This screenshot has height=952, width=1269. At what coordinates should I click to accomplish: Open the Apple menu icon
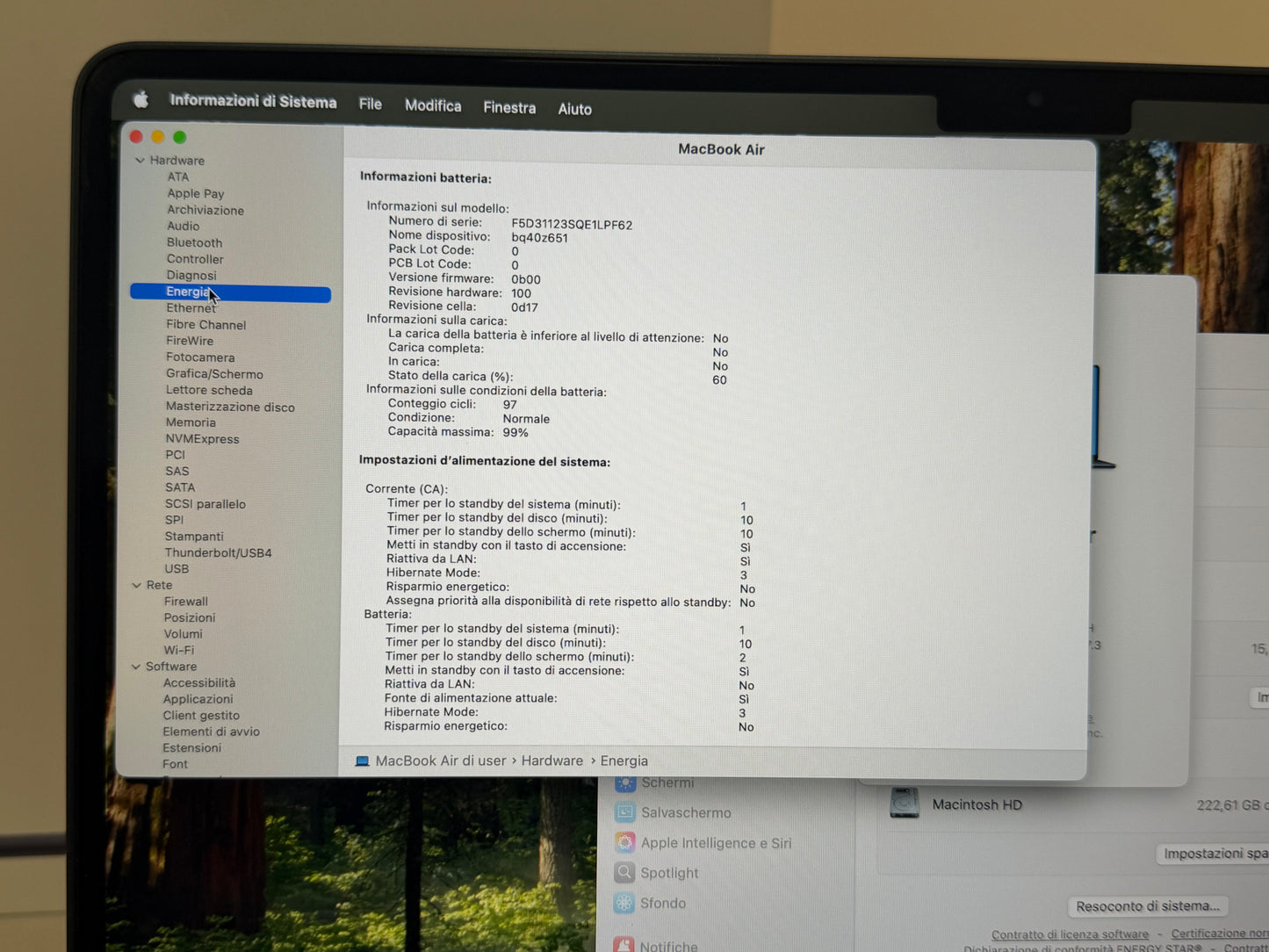pyautogui.click(x=141, y=99)
